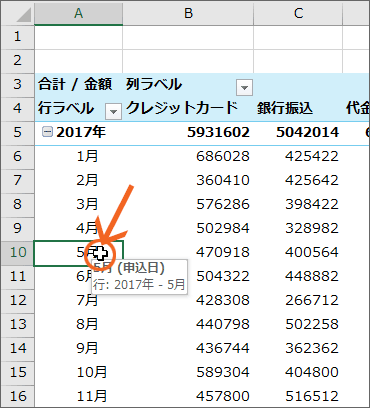Screen dimensions: 370x408
Task: Select row 3 header
Action: [x=17, y=84]
